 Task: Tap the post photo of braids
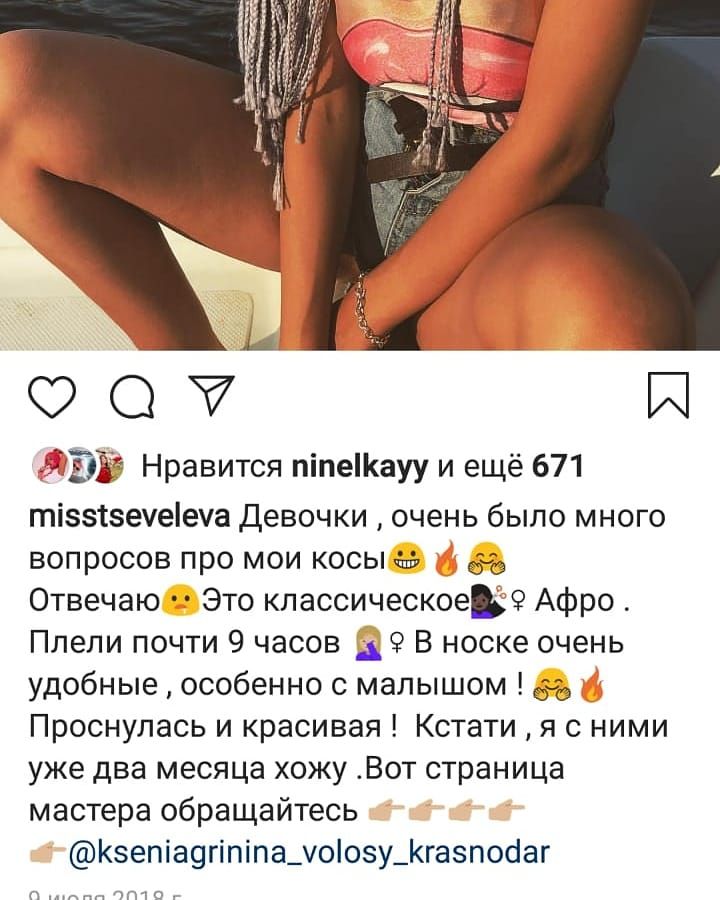360,174
